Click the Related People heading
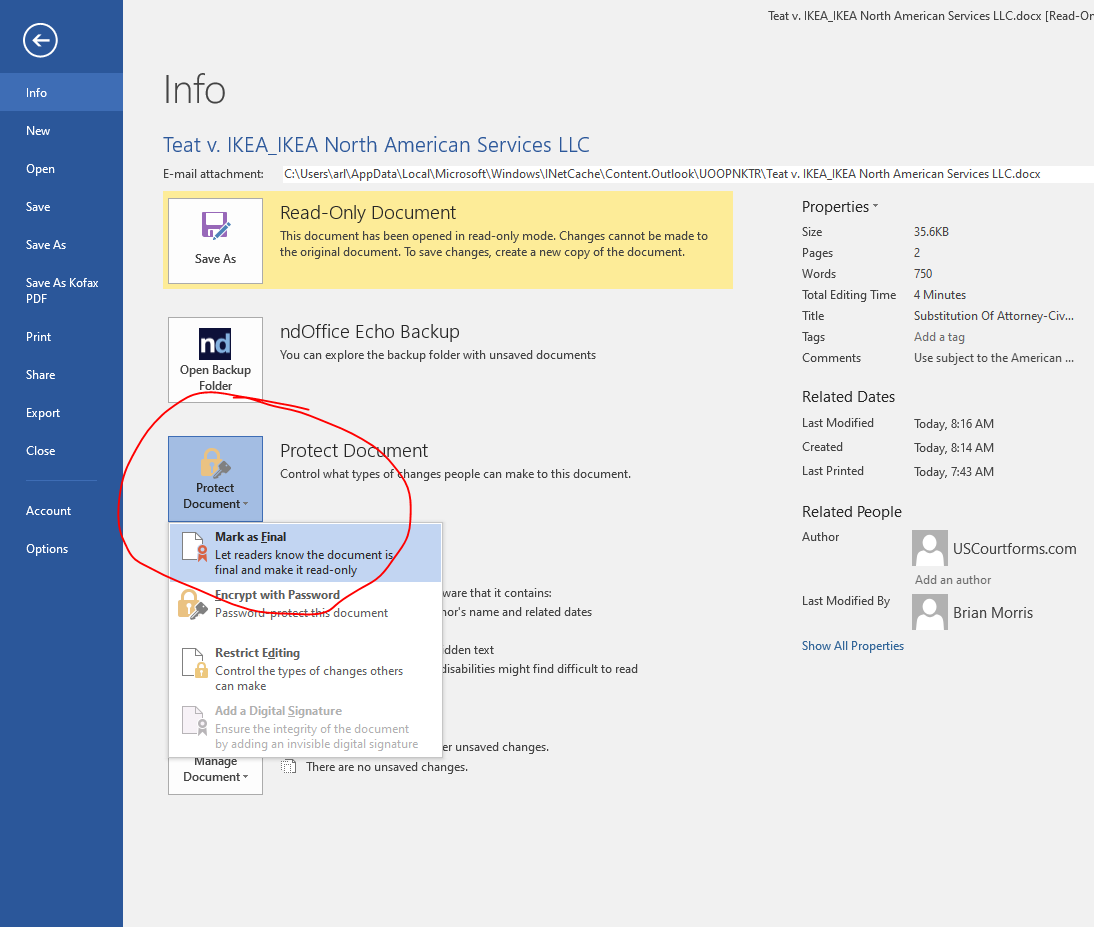 pos(852,512)
